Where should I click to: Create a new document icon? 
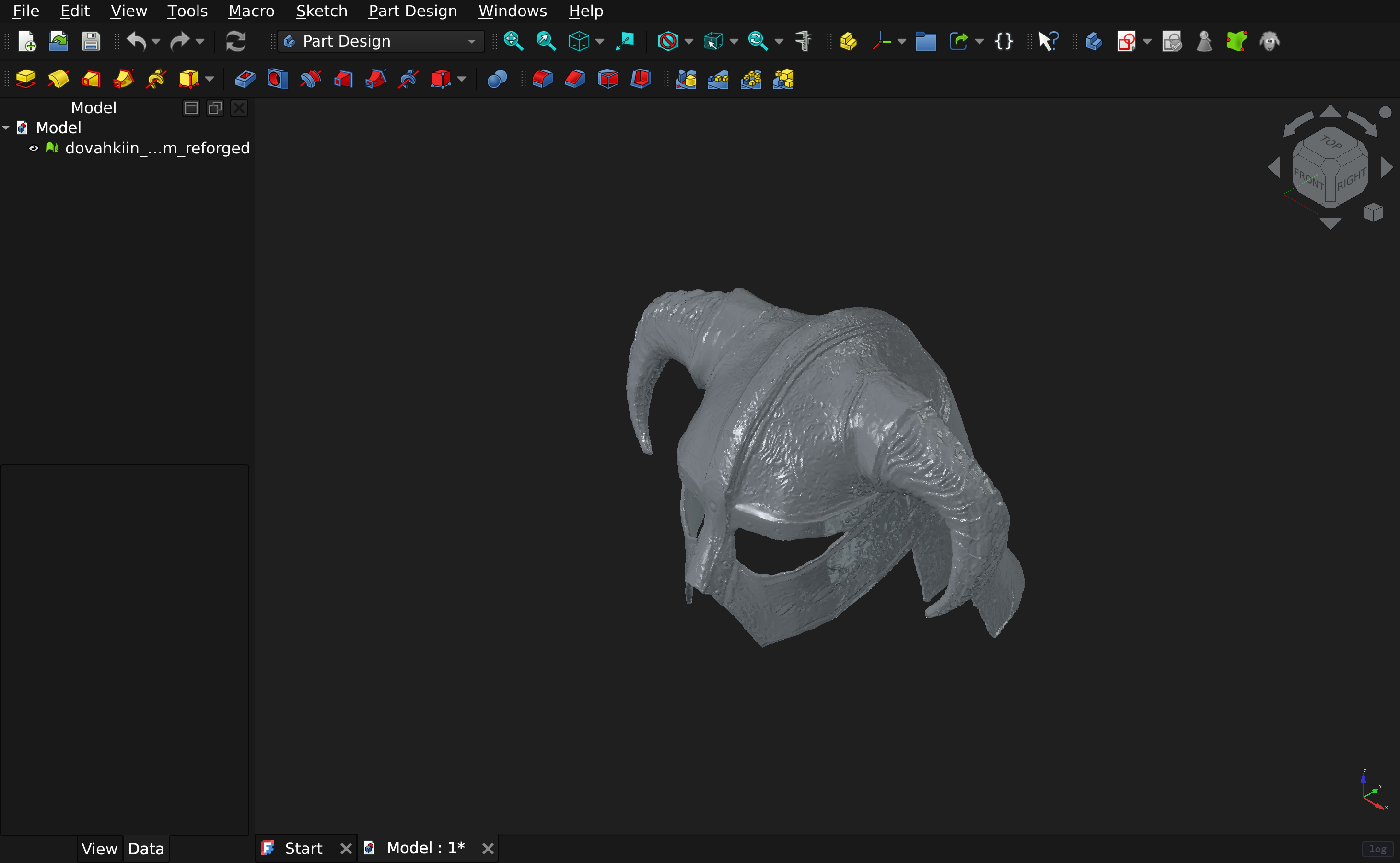27,42
